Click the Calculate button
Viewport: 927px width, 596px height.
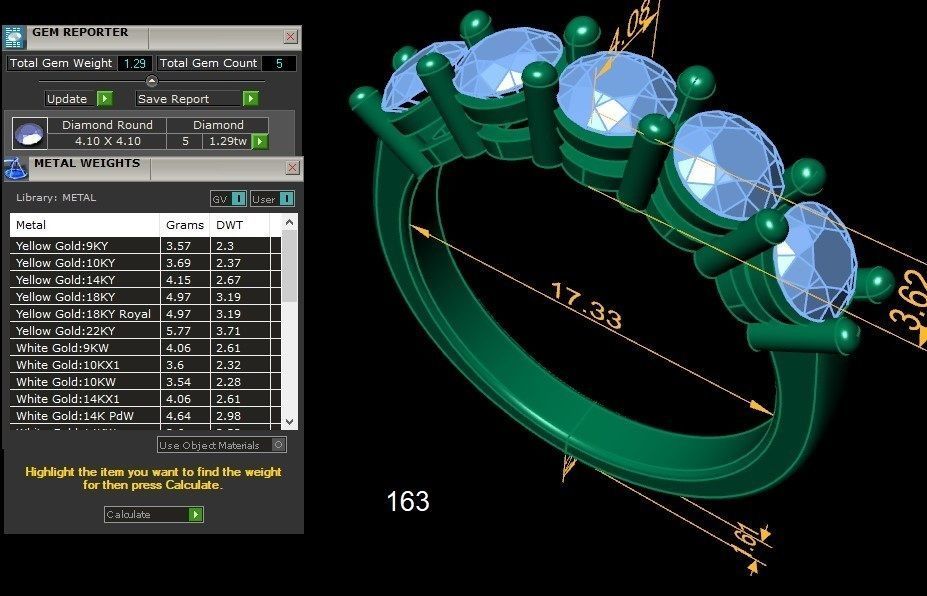coord(154,514)
